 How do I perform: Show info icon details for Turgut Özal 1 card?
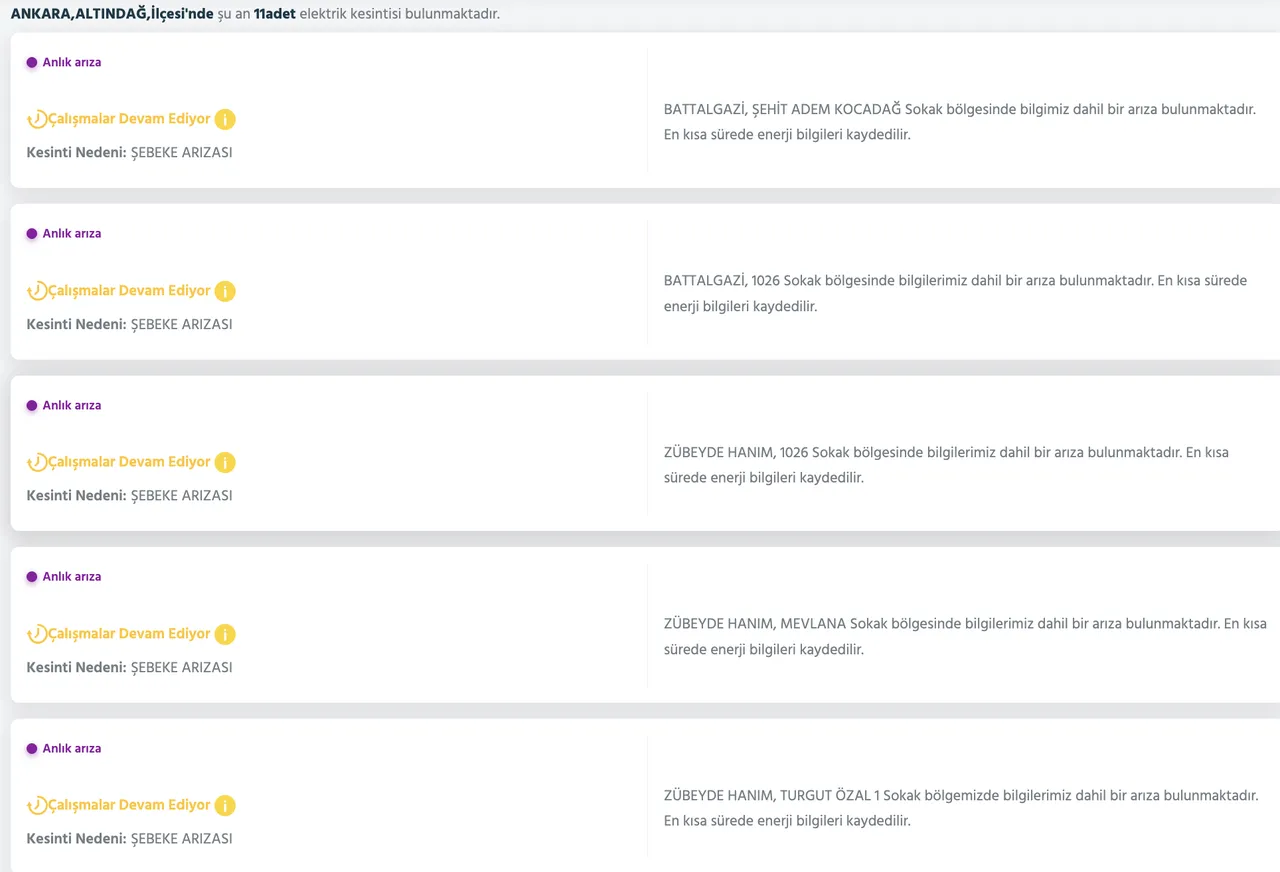225,806
